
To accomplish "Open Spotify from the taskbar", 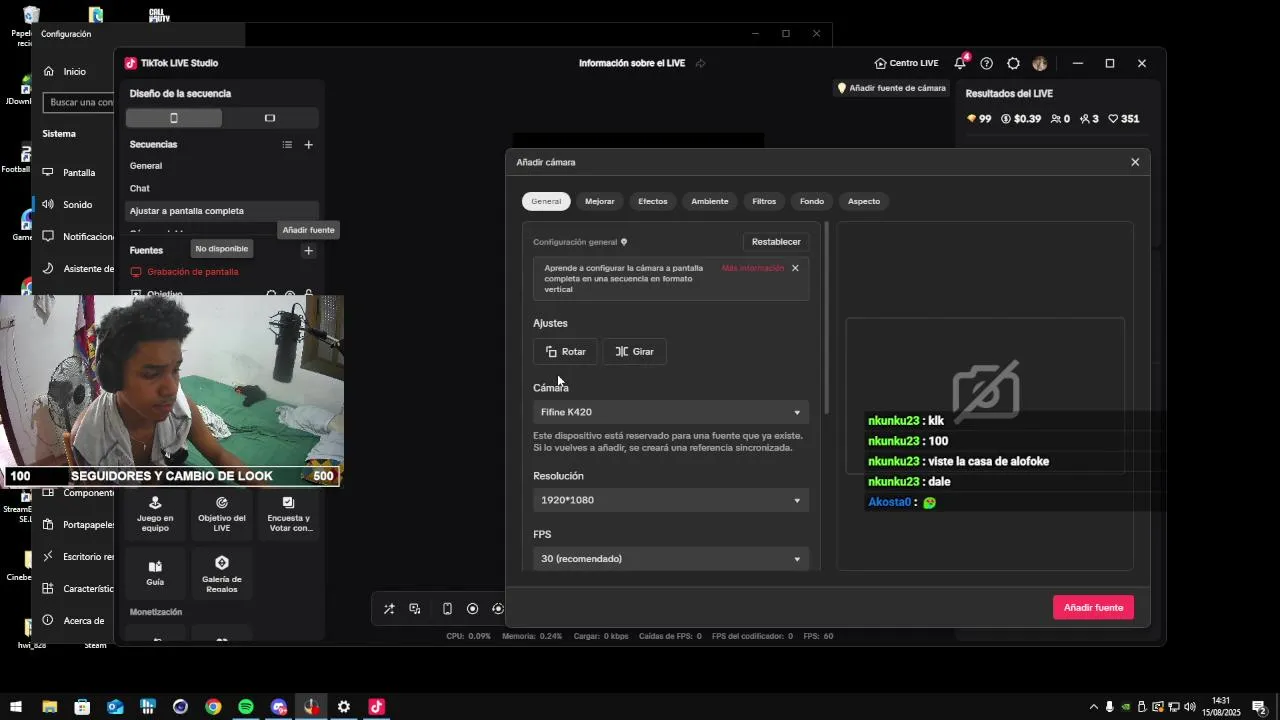I will pos(246,707).
